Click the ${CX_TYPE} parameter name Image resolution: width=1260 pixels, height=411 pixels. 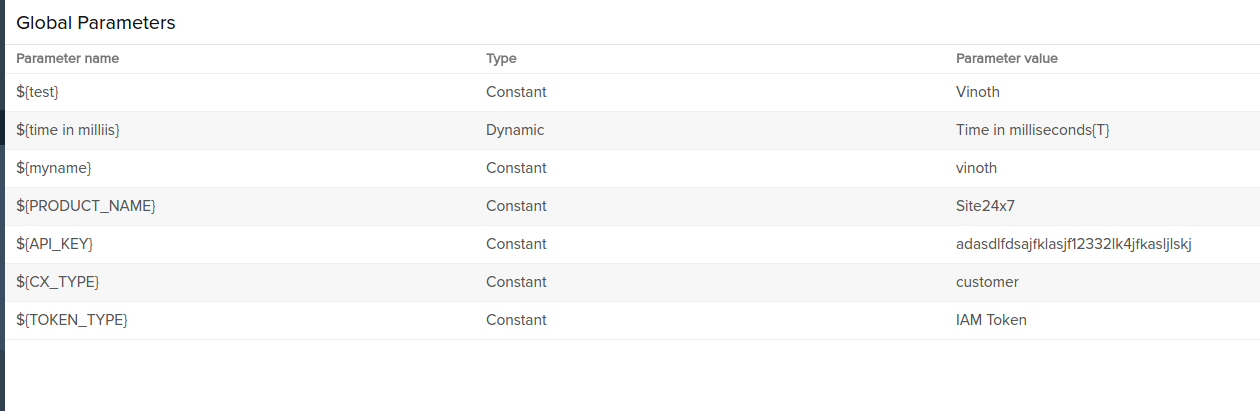click(58, 282)
